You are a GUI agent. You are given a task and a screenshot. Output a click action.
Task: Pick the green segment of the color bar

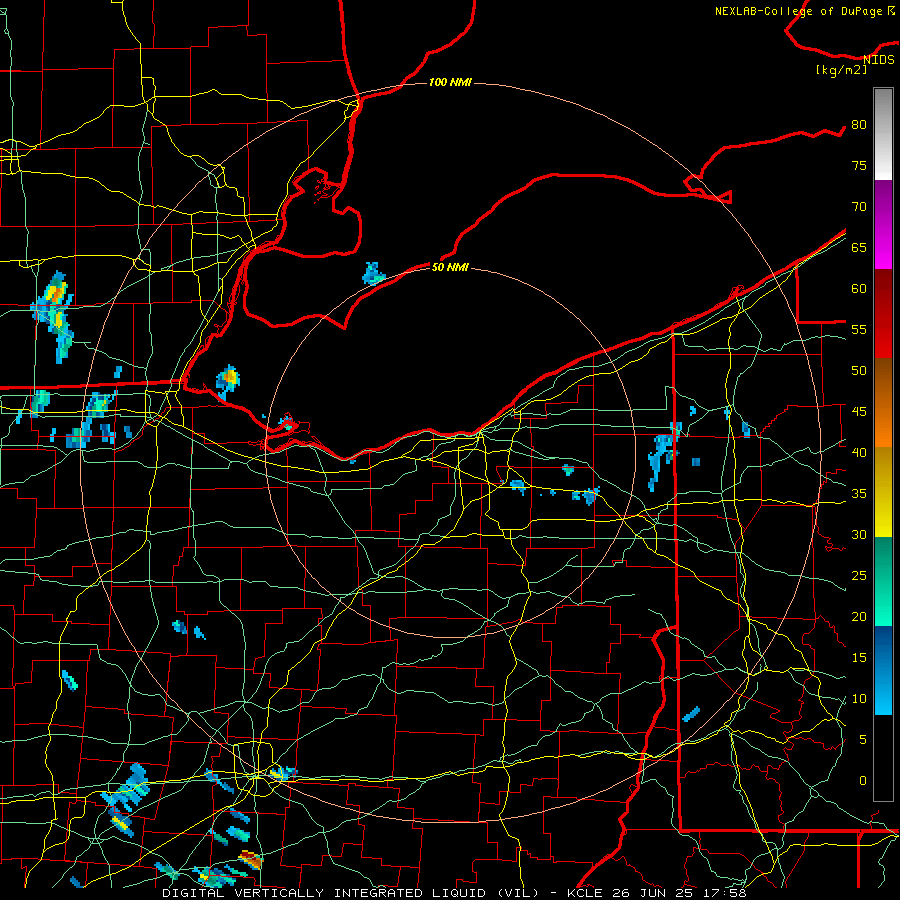click(883, 581)
